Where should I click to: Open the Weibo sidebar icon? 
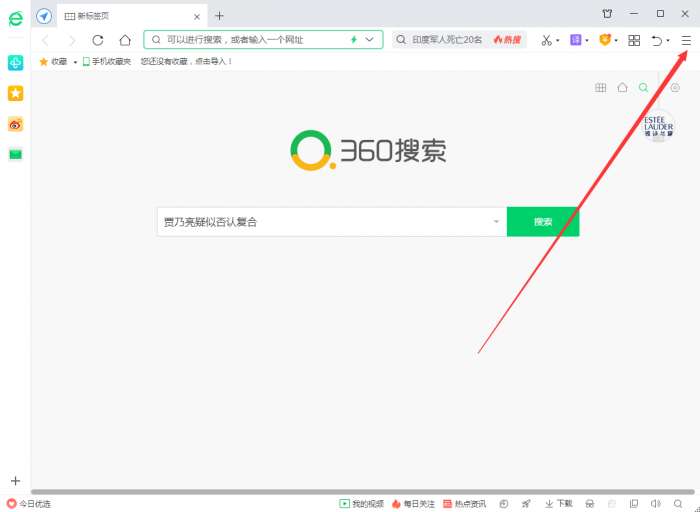pos(16,125)
